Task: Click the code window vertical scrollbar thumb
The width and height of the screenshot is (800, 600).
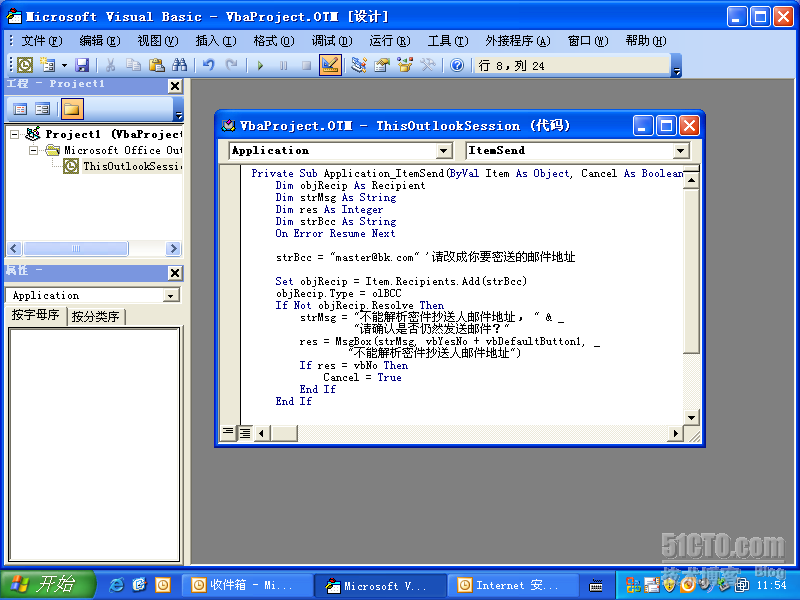Action: (x=691, y=270)
